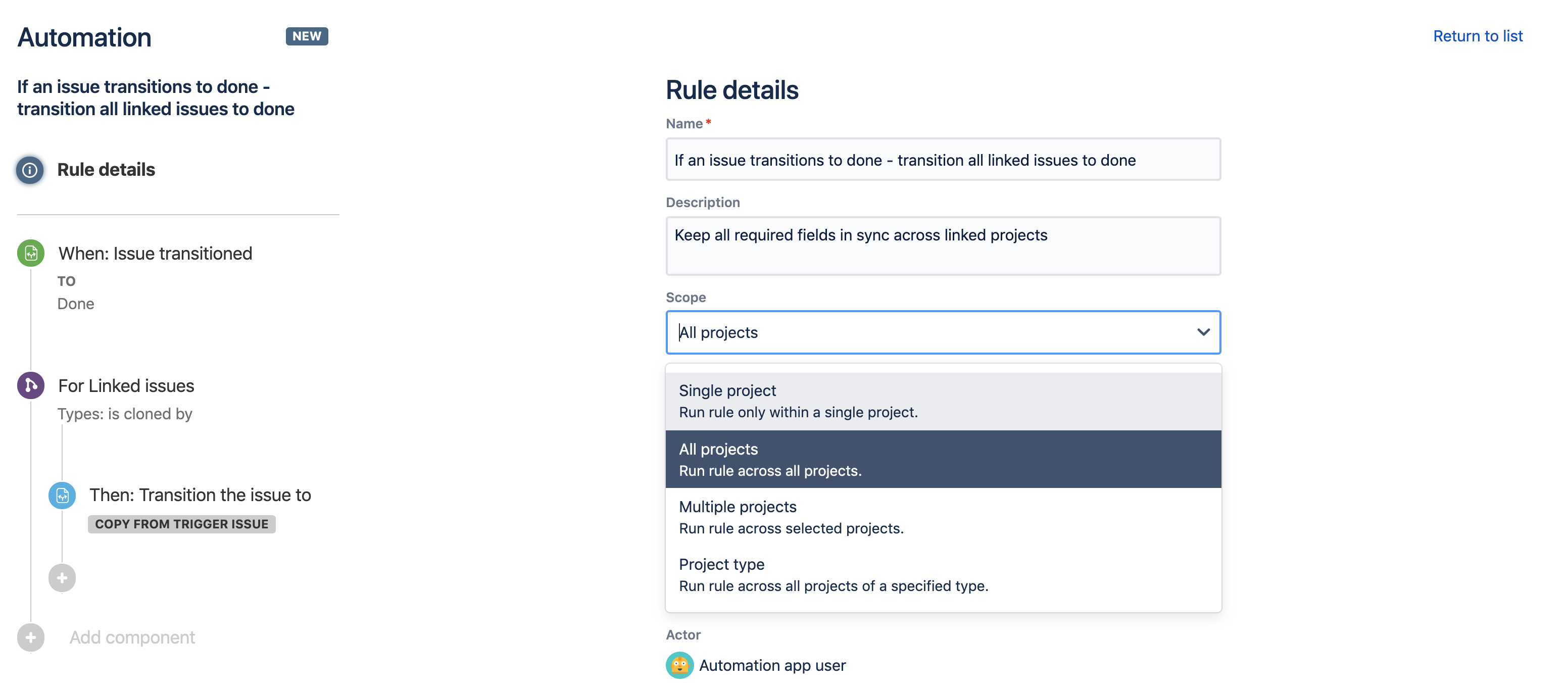
Task: Click the Automation app user avatar
Action: (x=679, y=665)
